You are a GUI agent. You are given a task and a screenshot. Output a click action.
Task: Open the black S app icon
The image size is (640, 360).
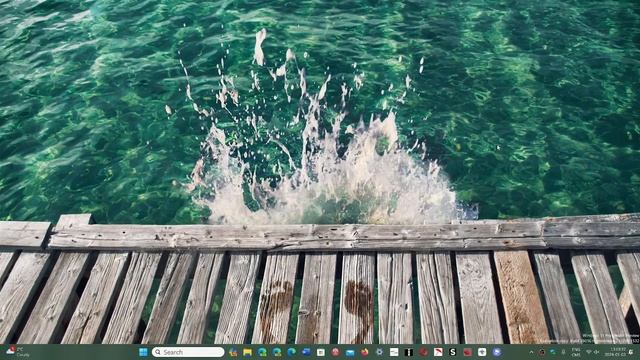click(452, 352)
